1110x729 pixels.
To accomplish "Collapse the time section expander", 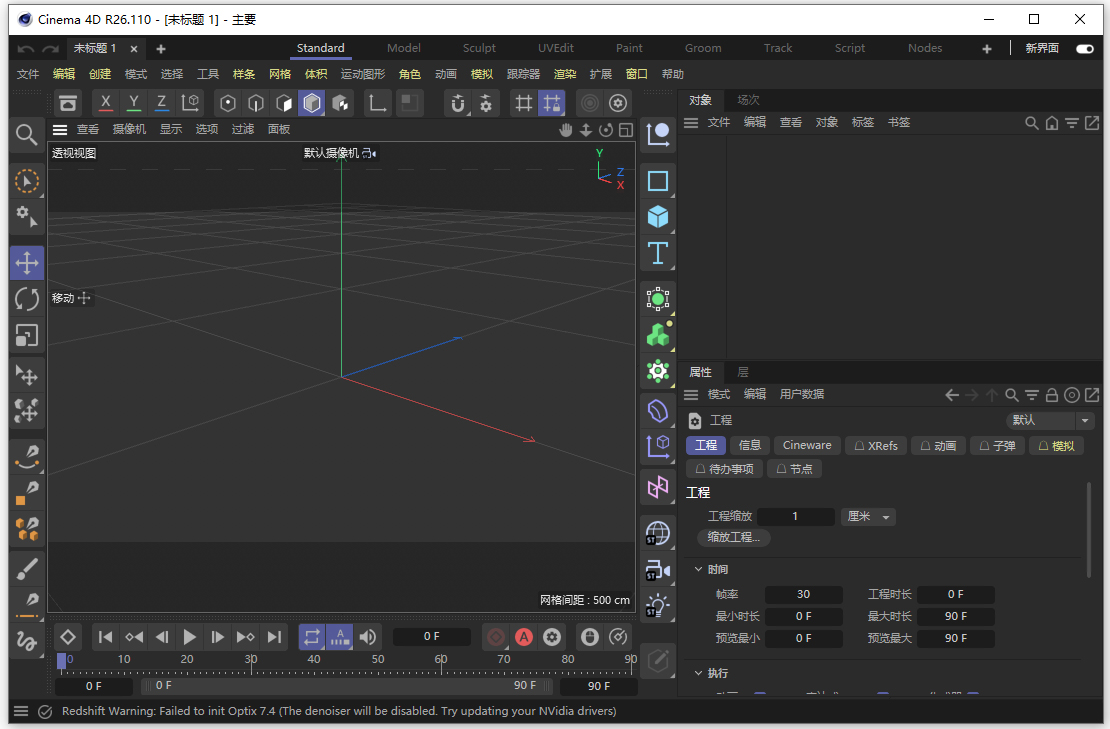I will pos(699,569).
